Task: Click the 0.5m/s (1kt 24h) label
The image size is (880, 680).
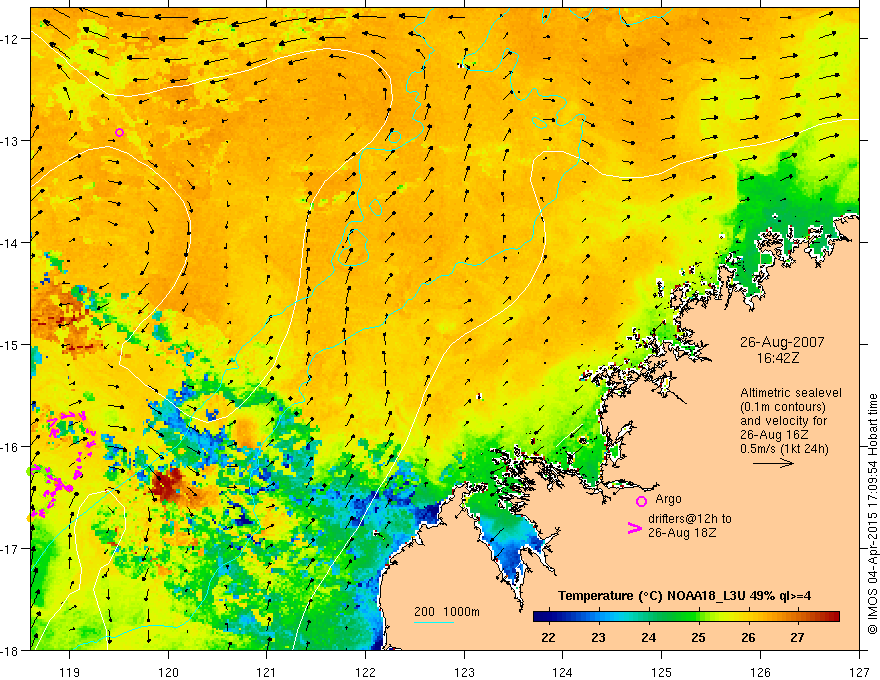Action: point(784,449)
